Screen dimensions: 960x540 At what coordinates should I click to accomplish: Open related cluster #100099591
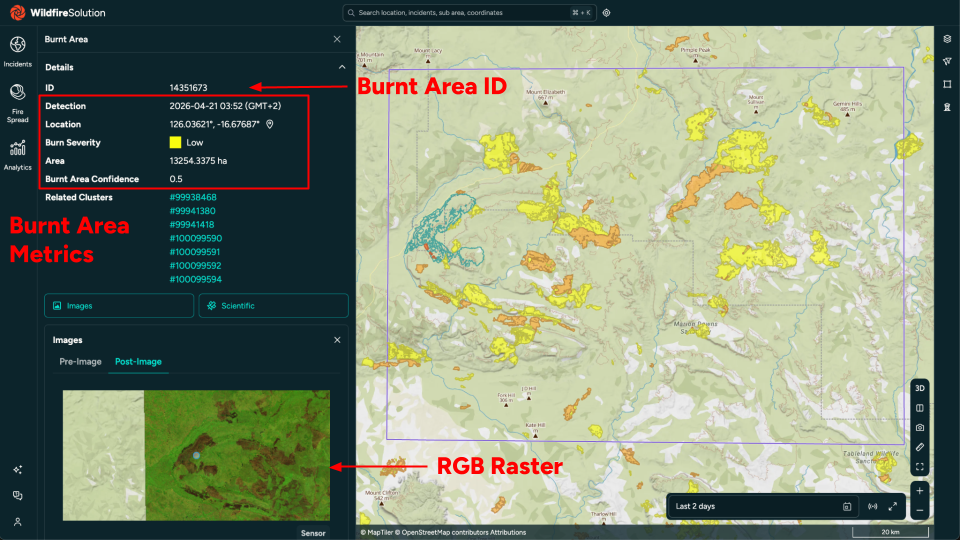[194, 252]
